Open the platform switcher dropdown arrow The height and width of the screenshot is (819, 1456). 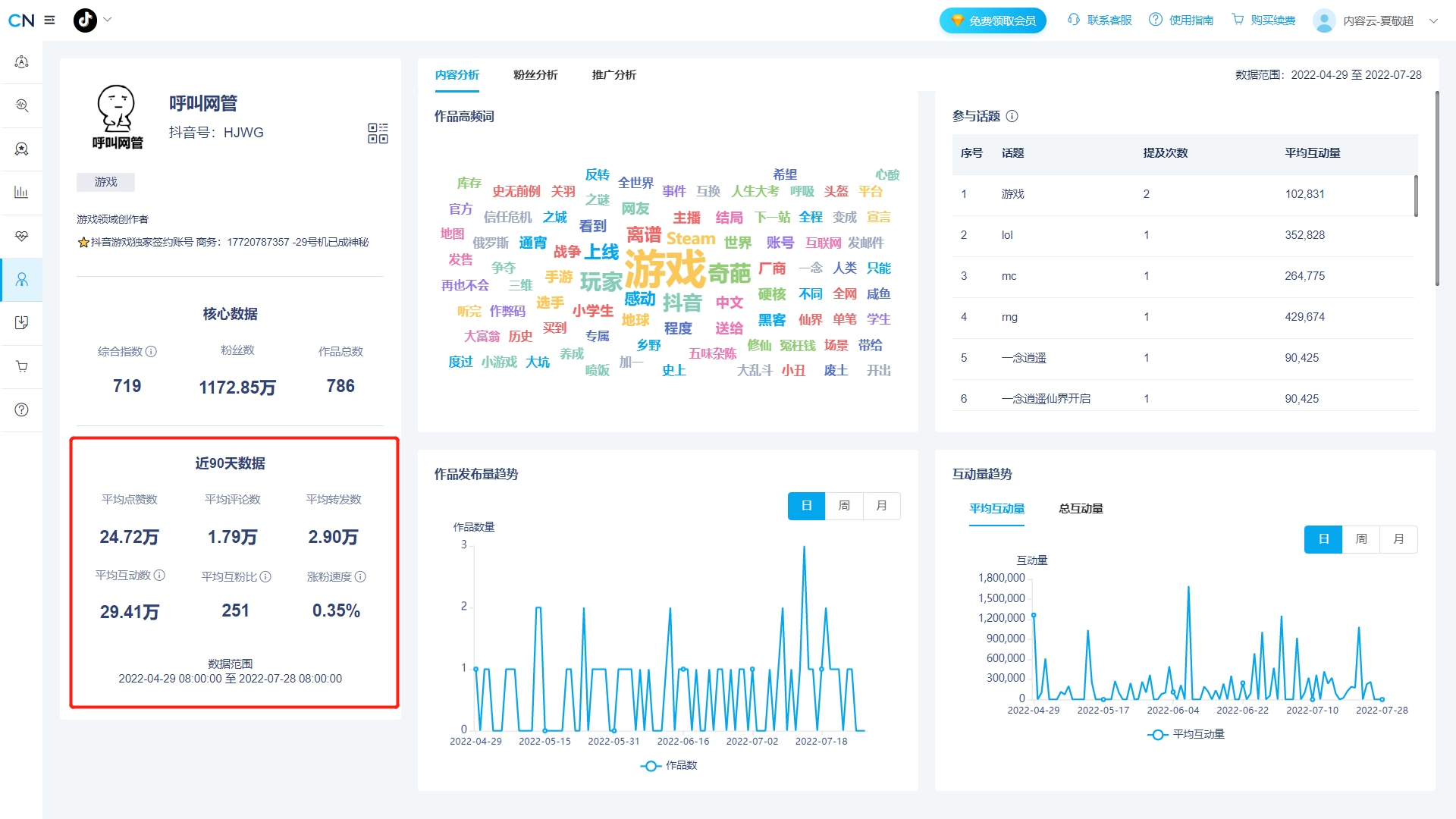pos(107,20)
